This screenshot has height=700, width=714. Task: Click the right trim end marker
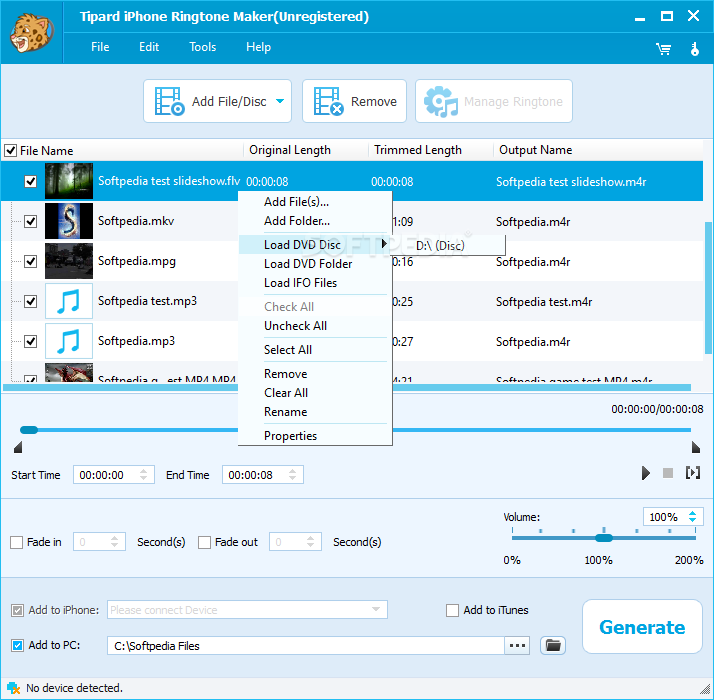pos(696,447)
